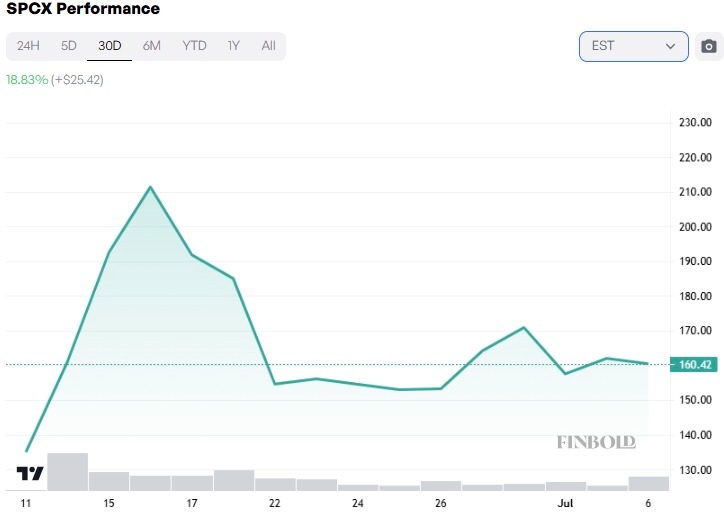Click the 130.00 price axis label

695,470
